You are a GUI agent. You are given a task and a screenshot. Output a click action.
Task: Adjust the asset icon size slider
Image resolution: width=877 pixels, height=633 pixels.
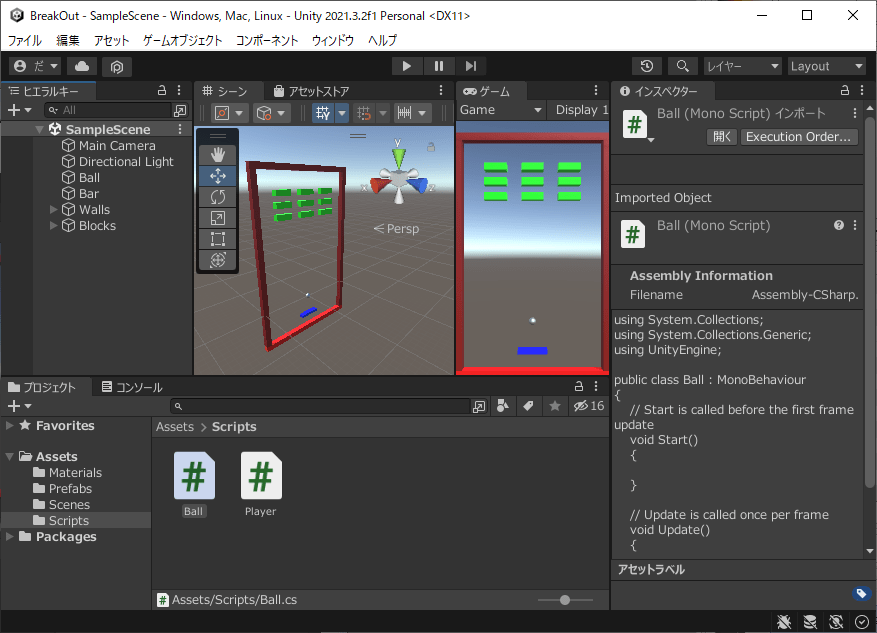tap(565, 600)
